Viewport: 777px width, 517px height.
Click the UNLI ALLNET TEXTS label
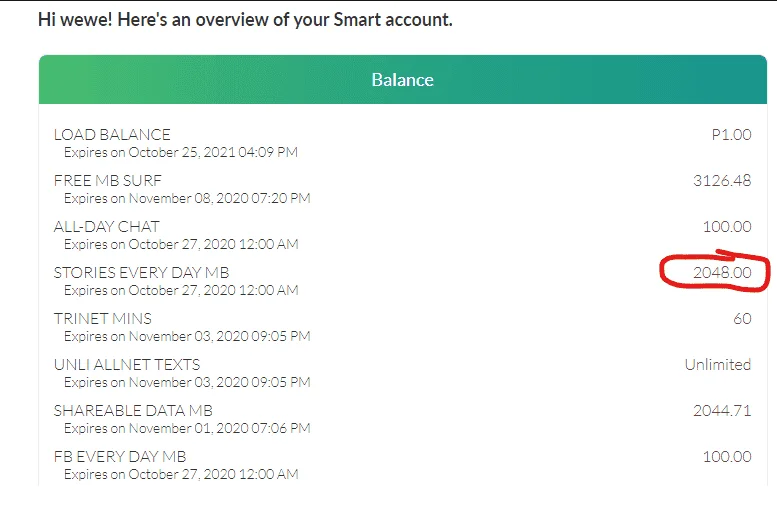pos(127,365)
